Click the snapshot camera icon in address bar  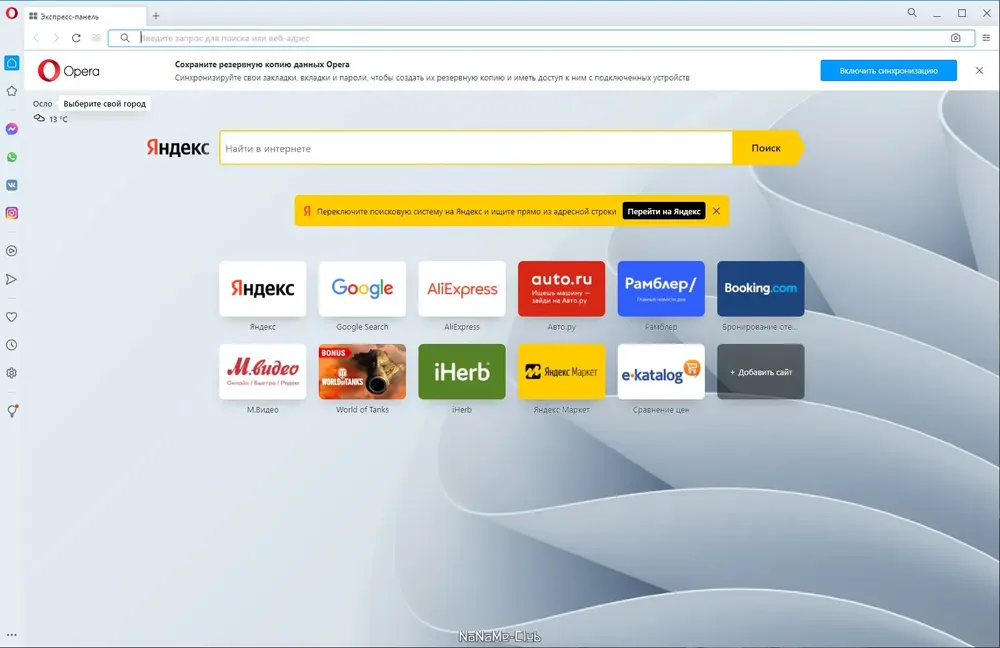955,38
